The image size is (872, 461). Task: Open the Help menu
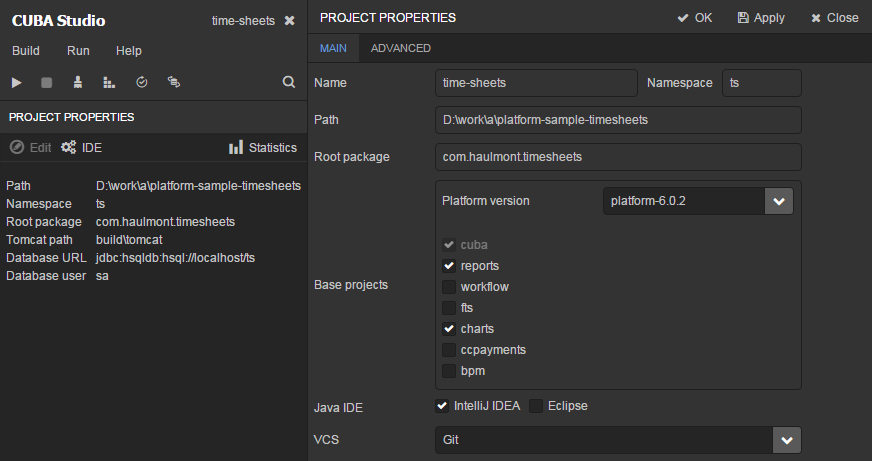click(x=129, y=51)
